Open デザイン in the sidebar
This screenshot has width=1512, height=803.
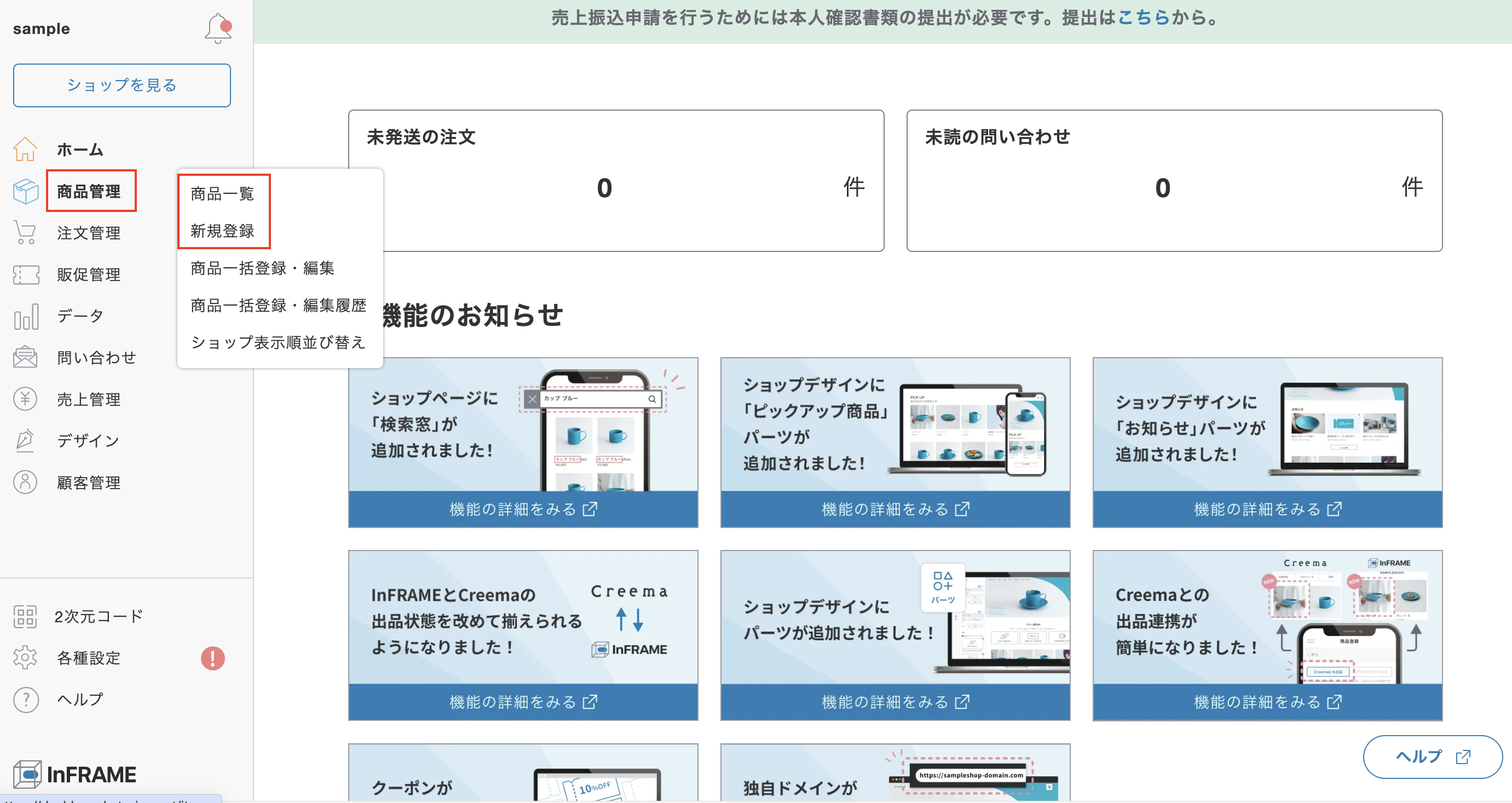click(88, 440)
